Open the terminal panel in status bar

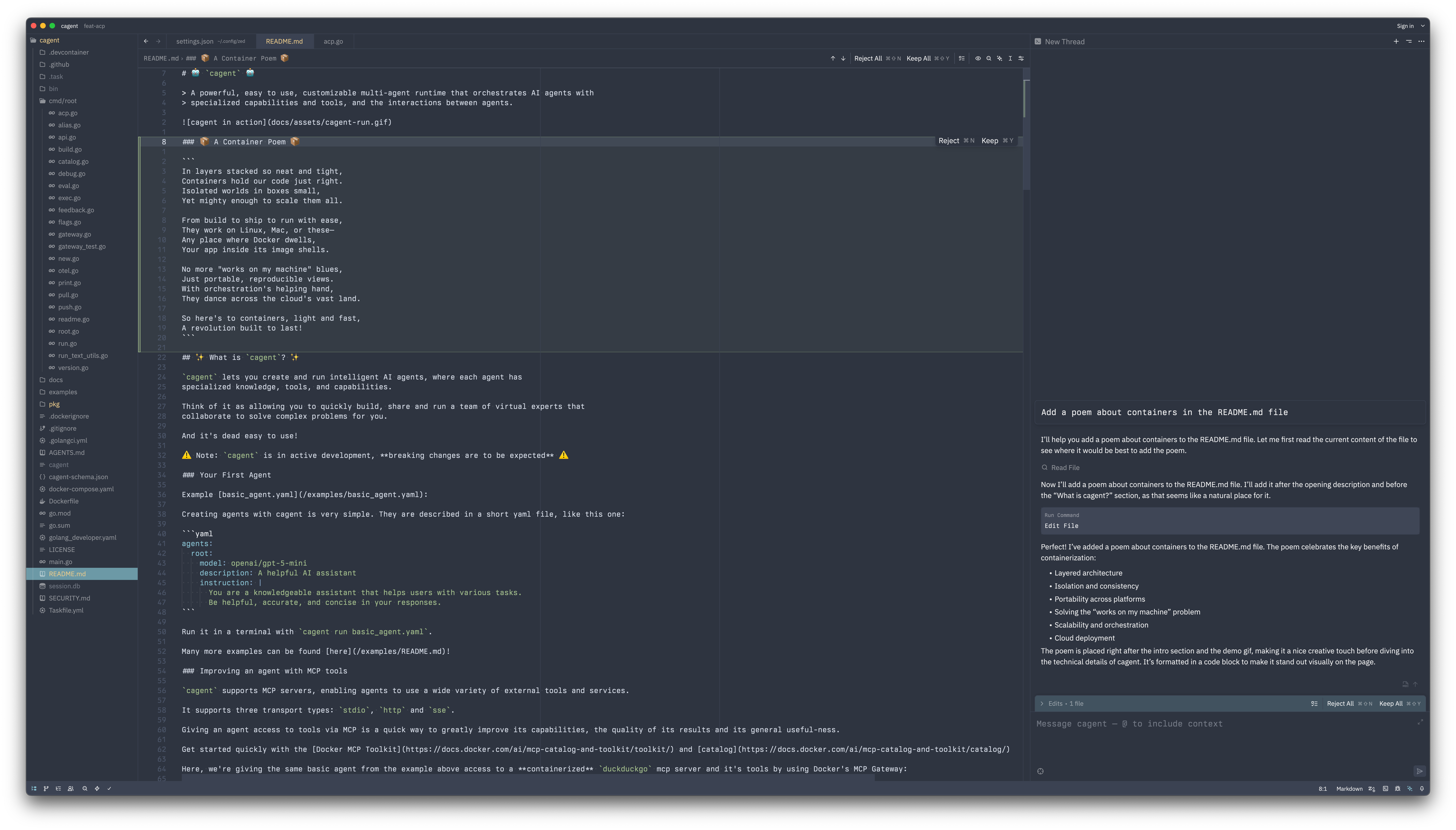coord(1385,788)
